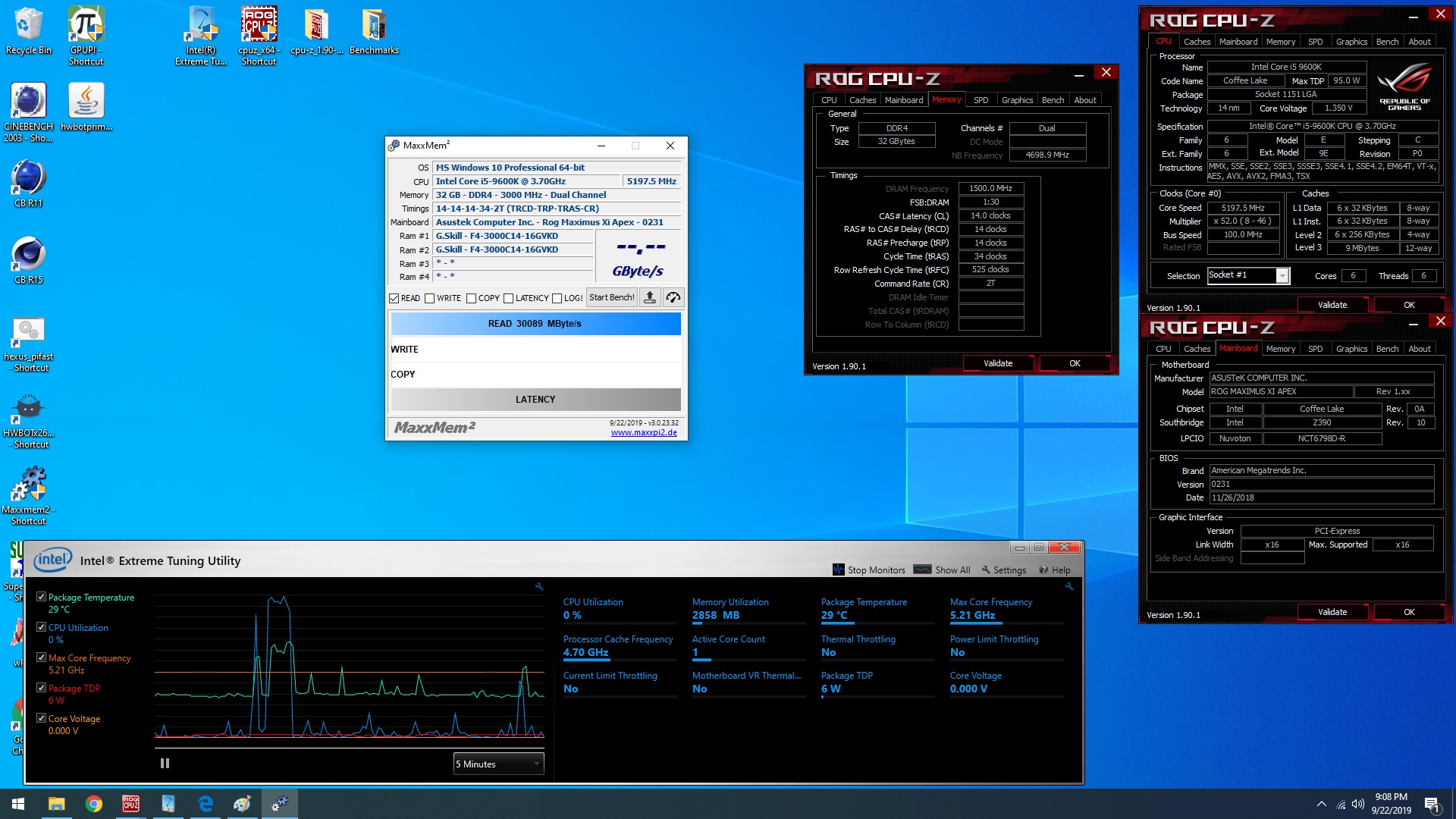Click the Max Core Frequency 5.21 GHz value
This screenshot has height=819, width=1456.
[x=972, y=615]
